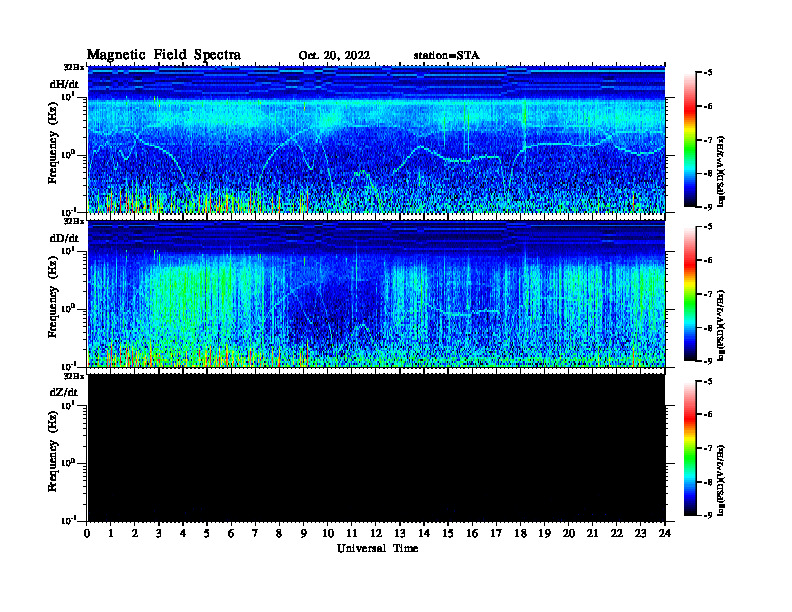This screenshot has height=612, width=792.
Task: Click the "-5" label on dH/dt color scale
Action: (x=708, y=73)
